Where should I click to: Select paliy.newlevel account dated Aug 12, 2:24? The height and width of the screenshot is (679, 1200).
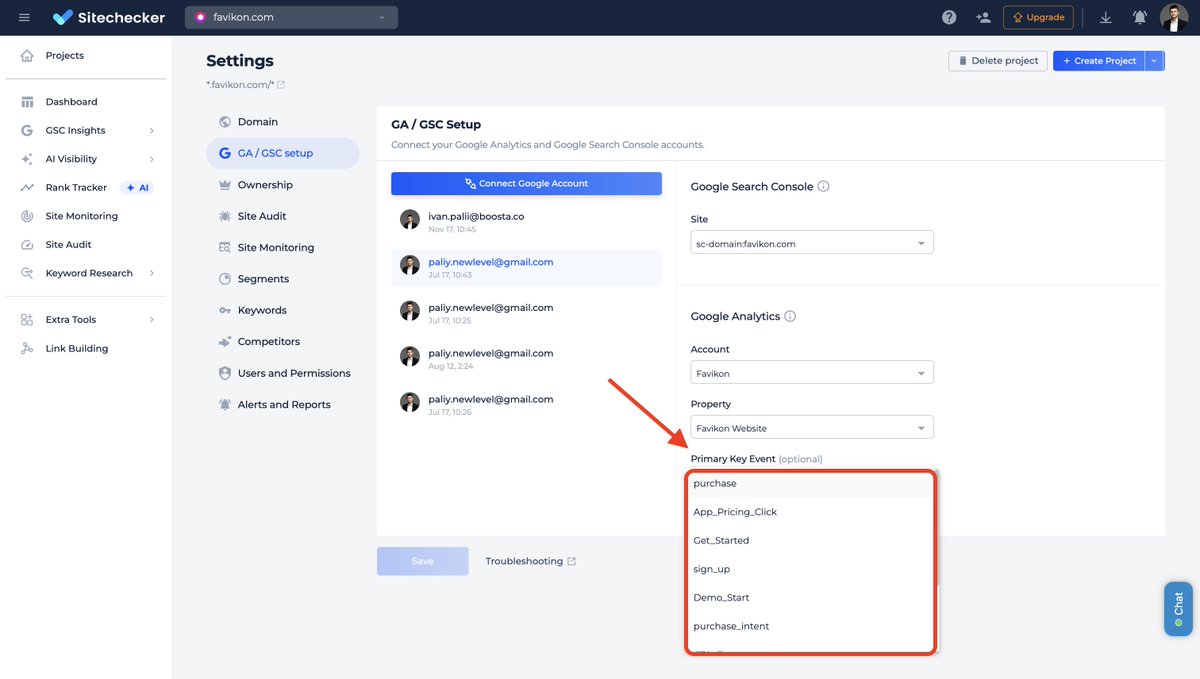point(526,358)
